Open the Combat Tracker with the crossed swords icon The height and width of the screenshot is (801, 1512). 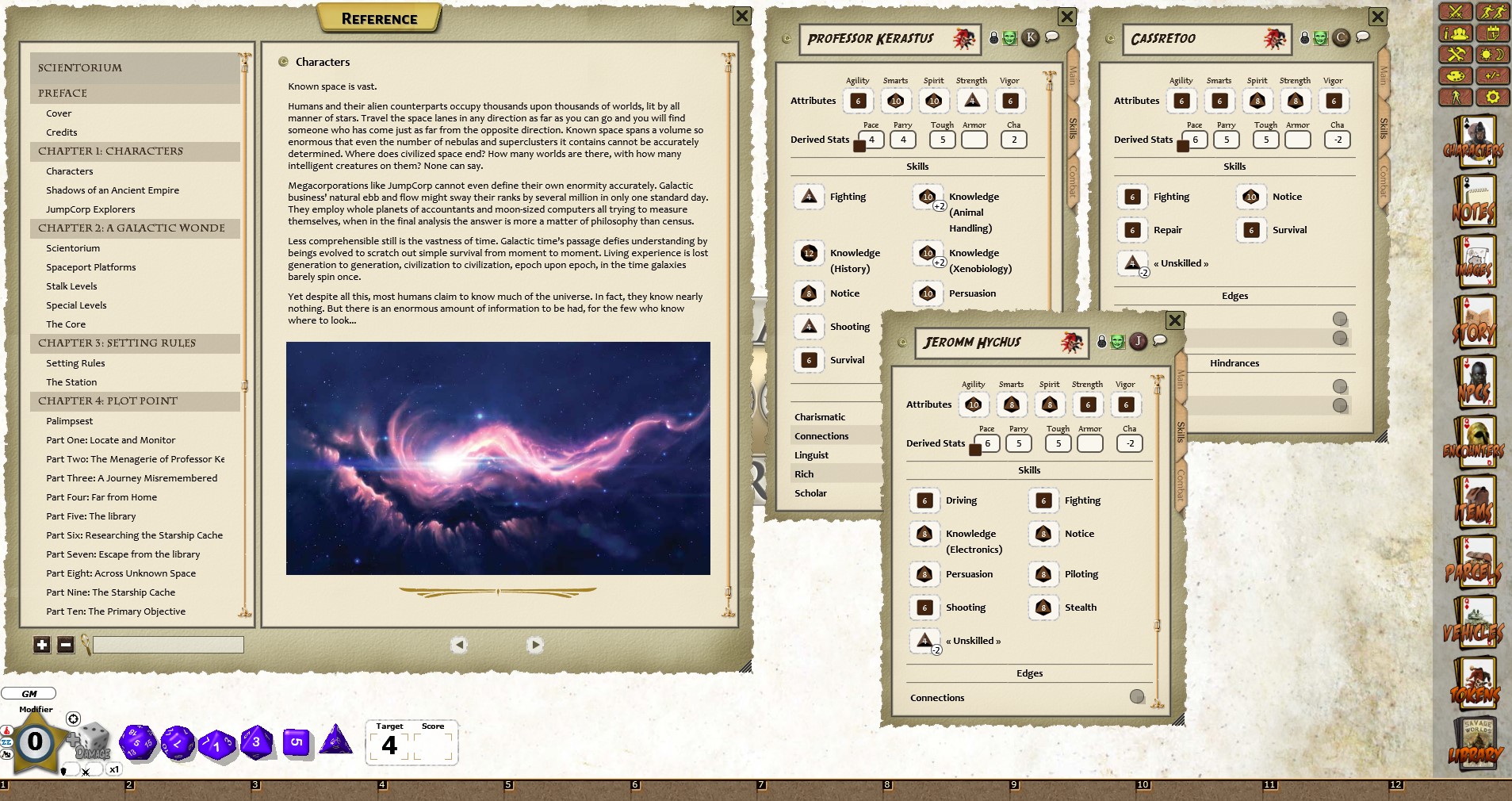[x=1456, y=11]
